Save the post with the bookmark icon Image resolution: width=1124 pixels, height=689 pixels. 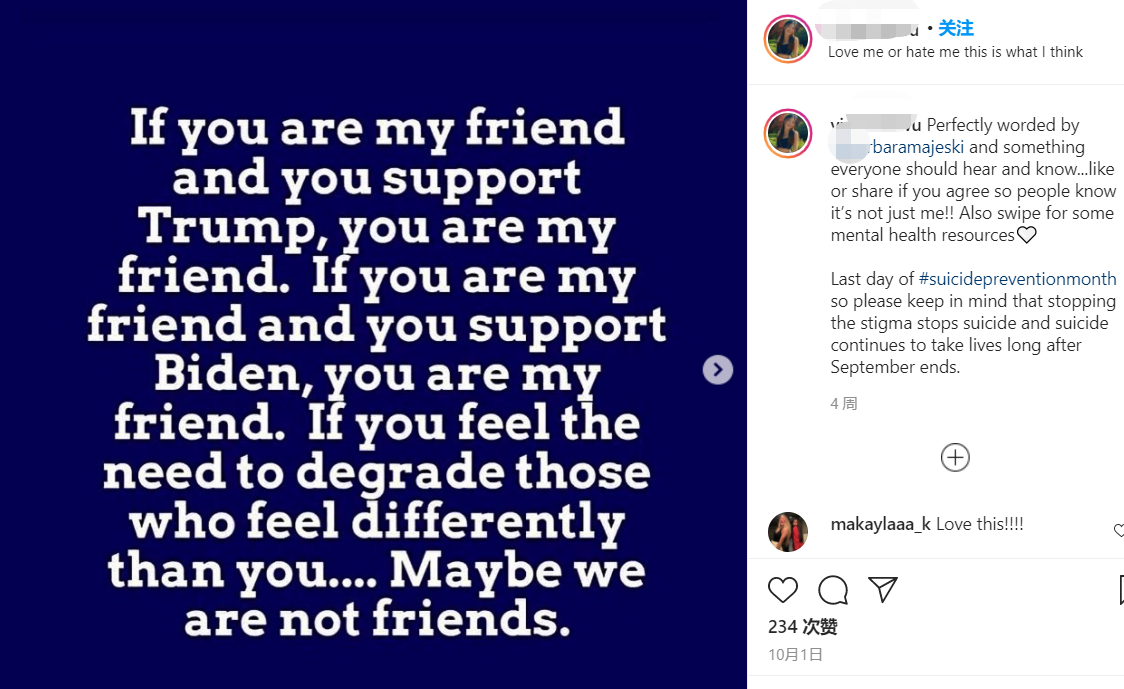coord(1119,590)
